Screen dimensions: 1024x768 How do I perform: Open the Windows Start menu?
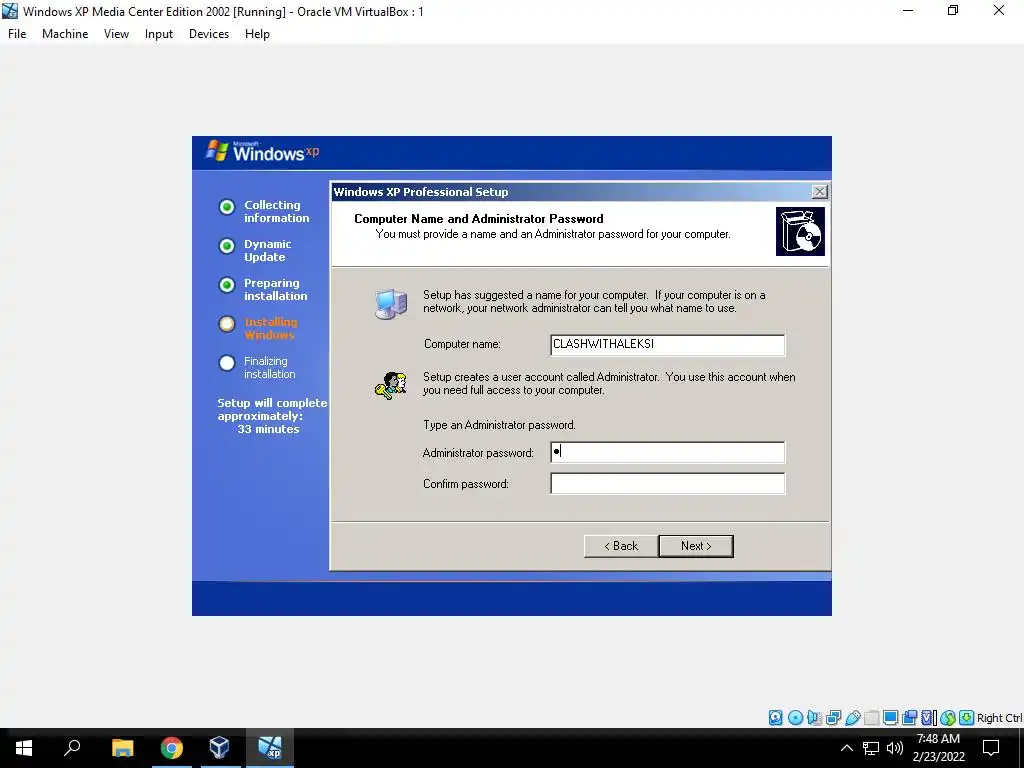pos(24,748)
